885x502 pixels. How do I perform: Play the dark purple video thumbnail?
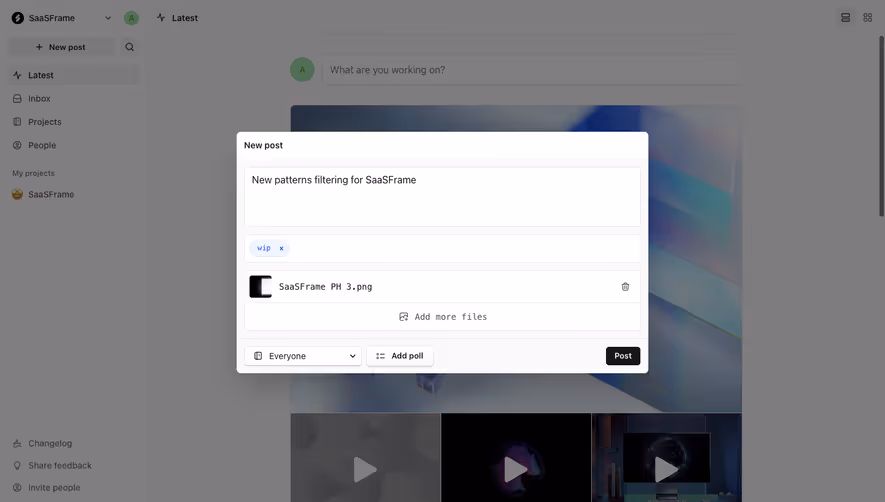tap(515, 469)
